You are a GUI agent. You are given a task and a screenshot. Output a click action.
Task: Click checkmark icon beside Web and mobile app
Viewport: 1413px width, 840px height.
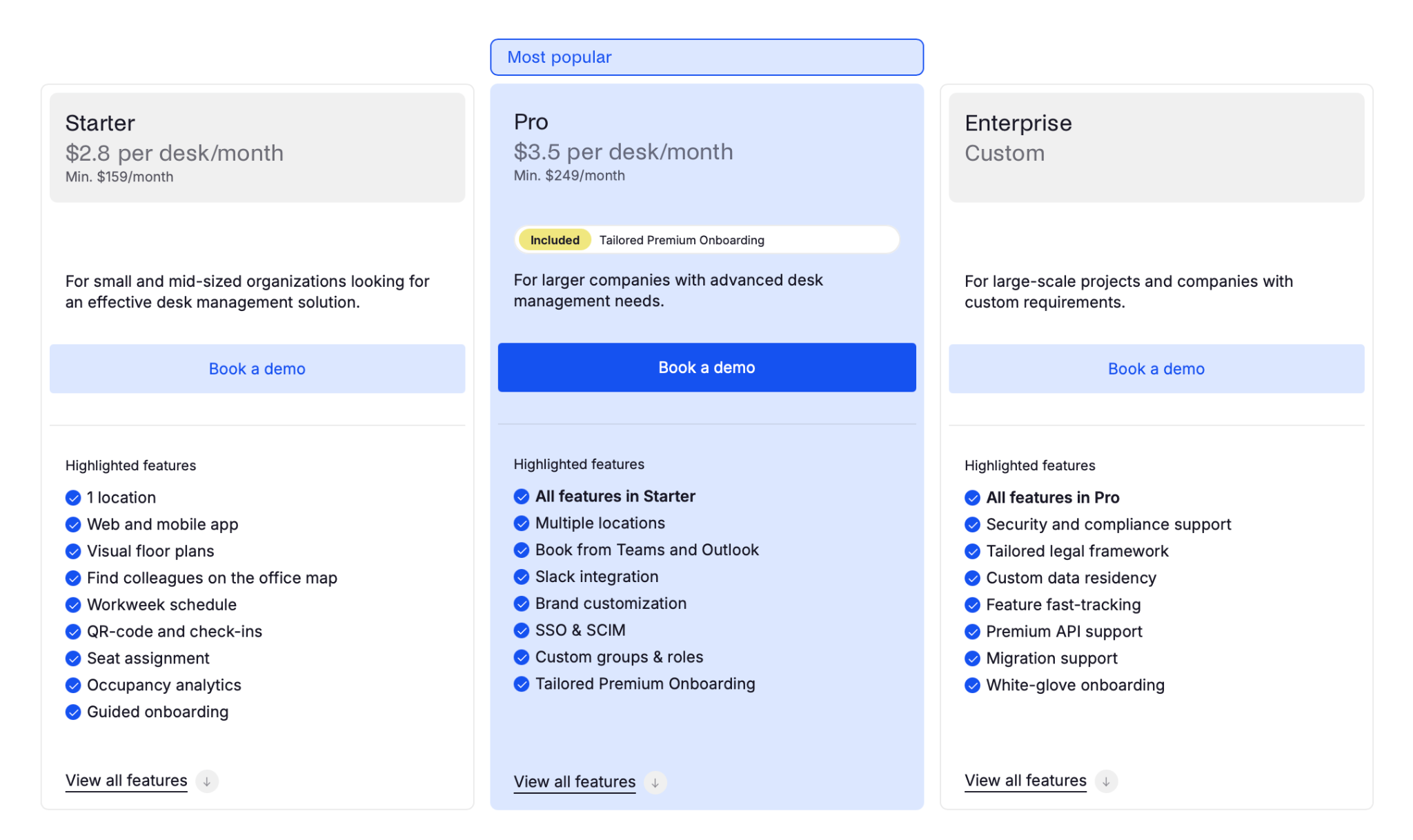pyautogui.click(x=73, y=525)
